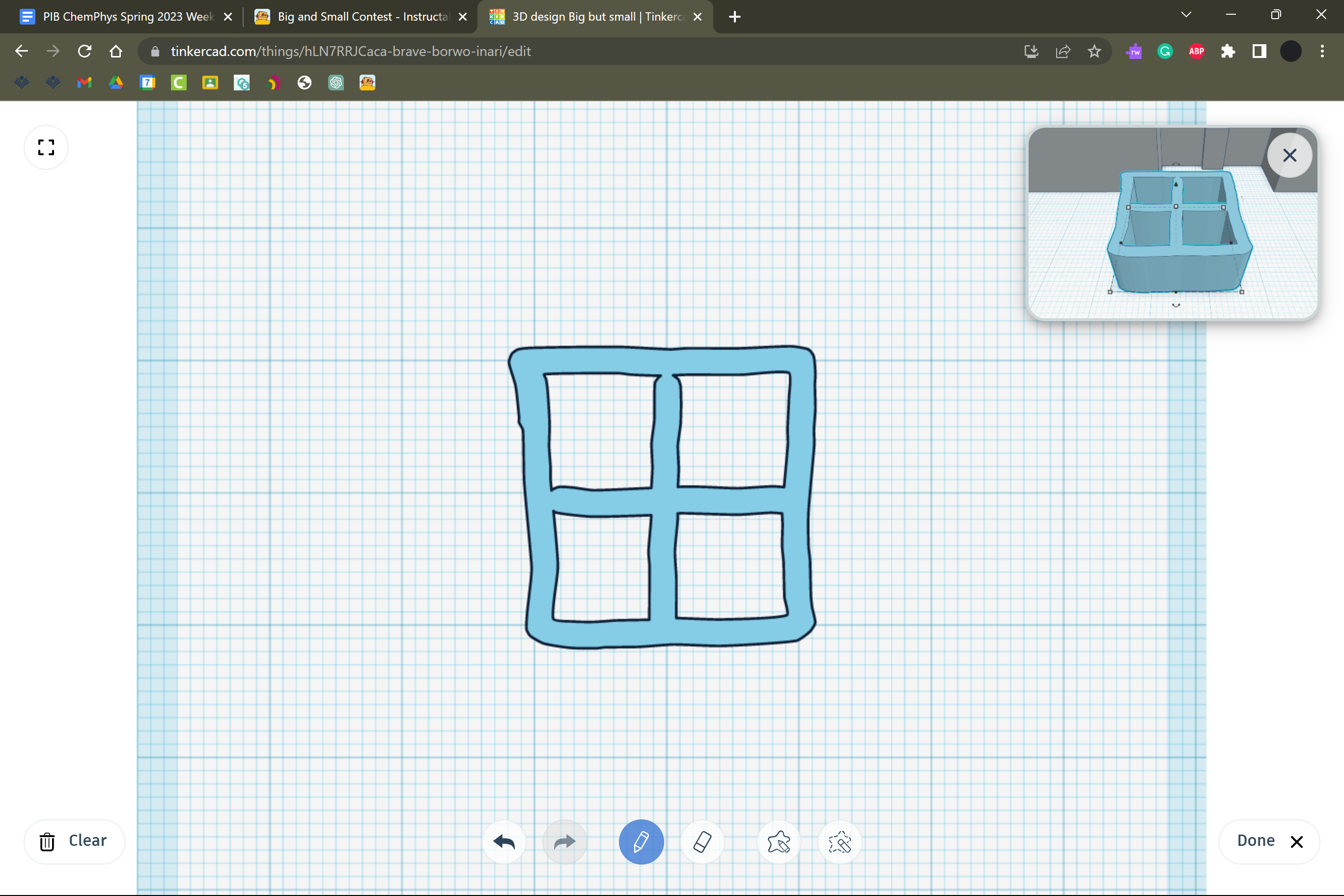Click the Clear trash button
Viewport: 1344px width, 896px height.
[x=74, y=841]
